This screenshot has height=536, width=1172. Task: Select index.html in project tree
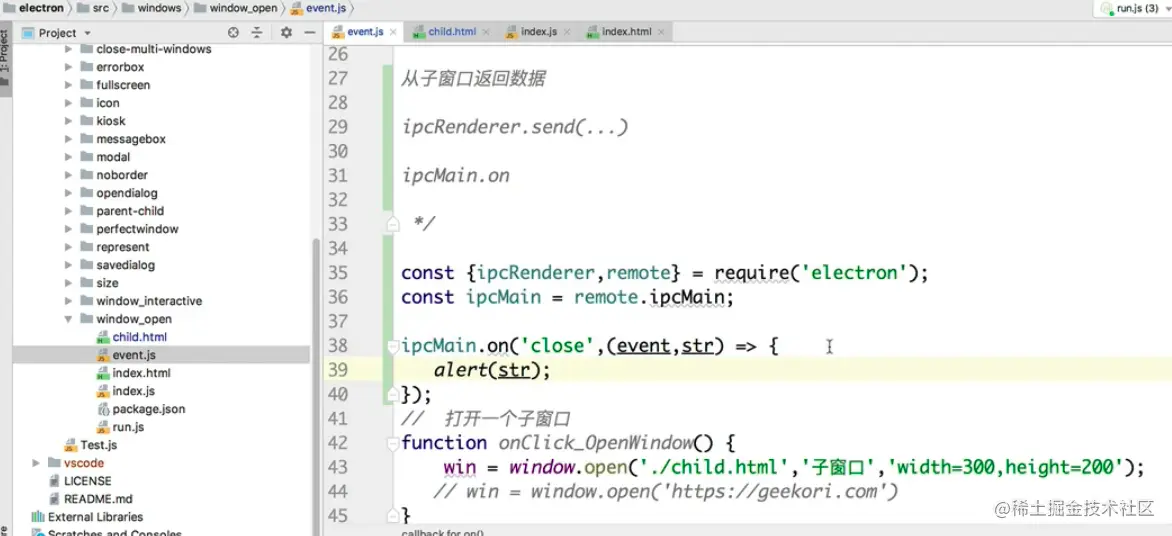[141, 373]
